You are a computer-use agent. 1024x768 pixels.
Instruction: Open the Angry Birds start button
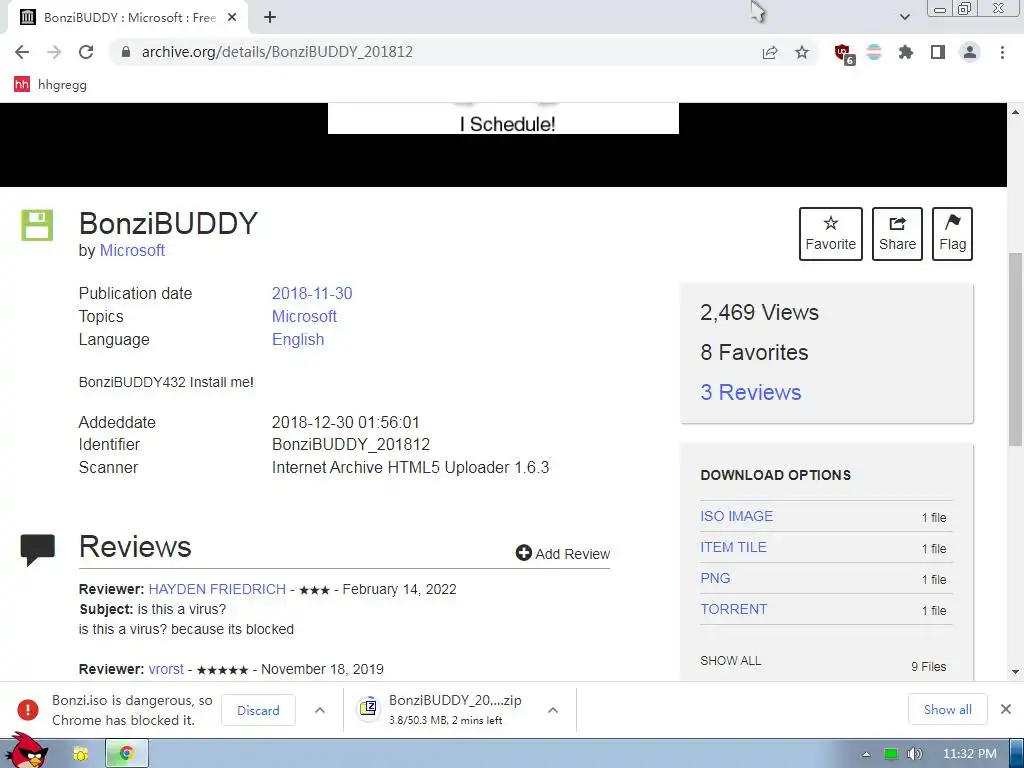pyautogui.click(x=26, y=751)
